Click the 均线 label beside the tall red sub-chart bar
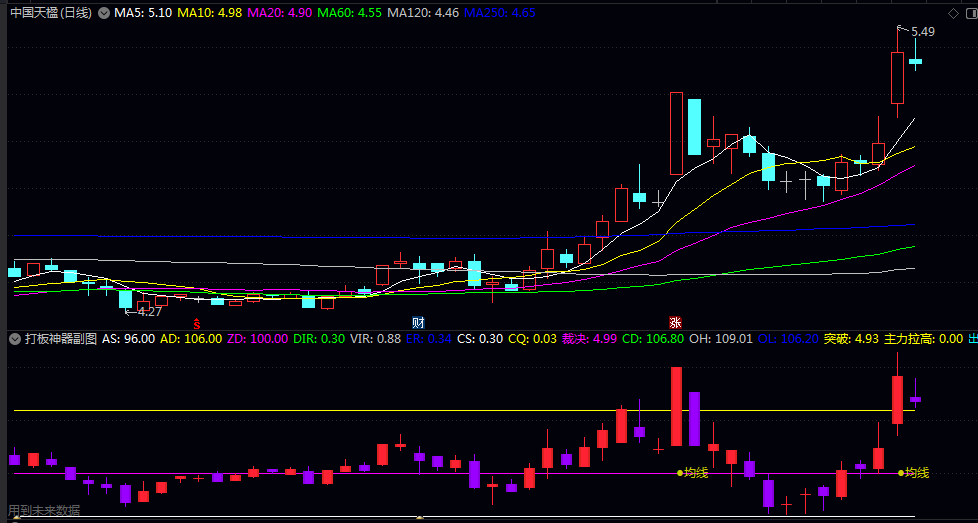 (x=696, y=473)
